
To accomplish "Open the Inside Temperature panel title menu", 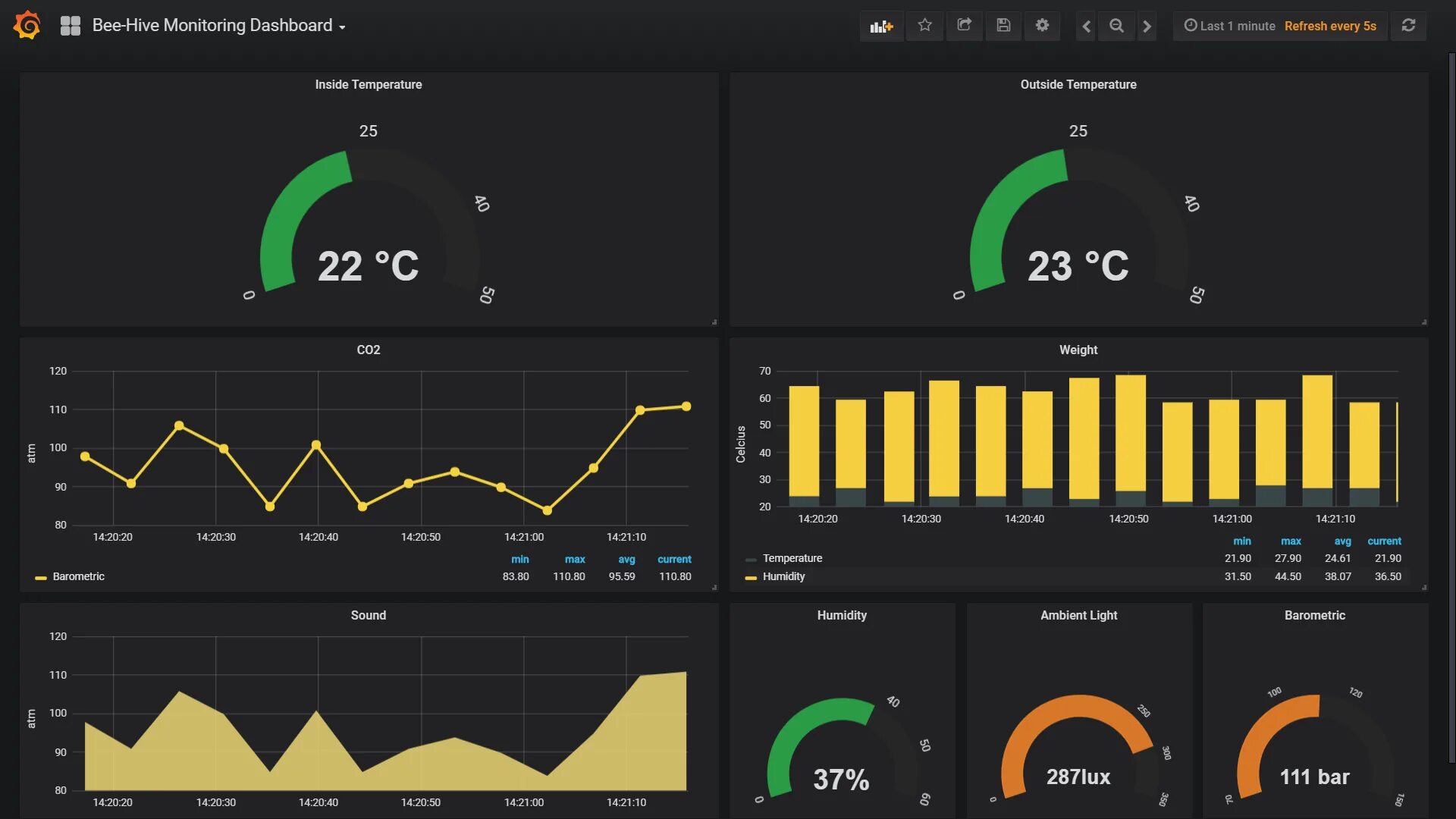I will (x=369, y=85).
